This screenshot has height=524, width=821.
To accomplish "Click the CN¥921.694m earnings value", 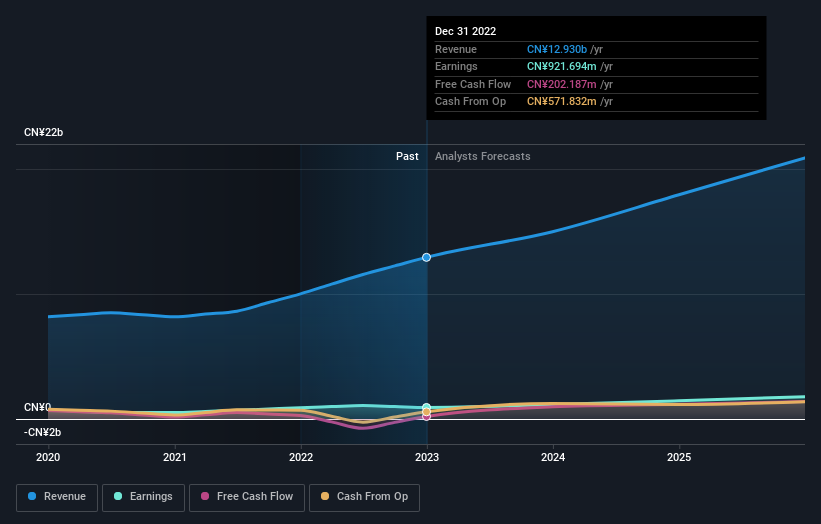I will tap(561, 66).
